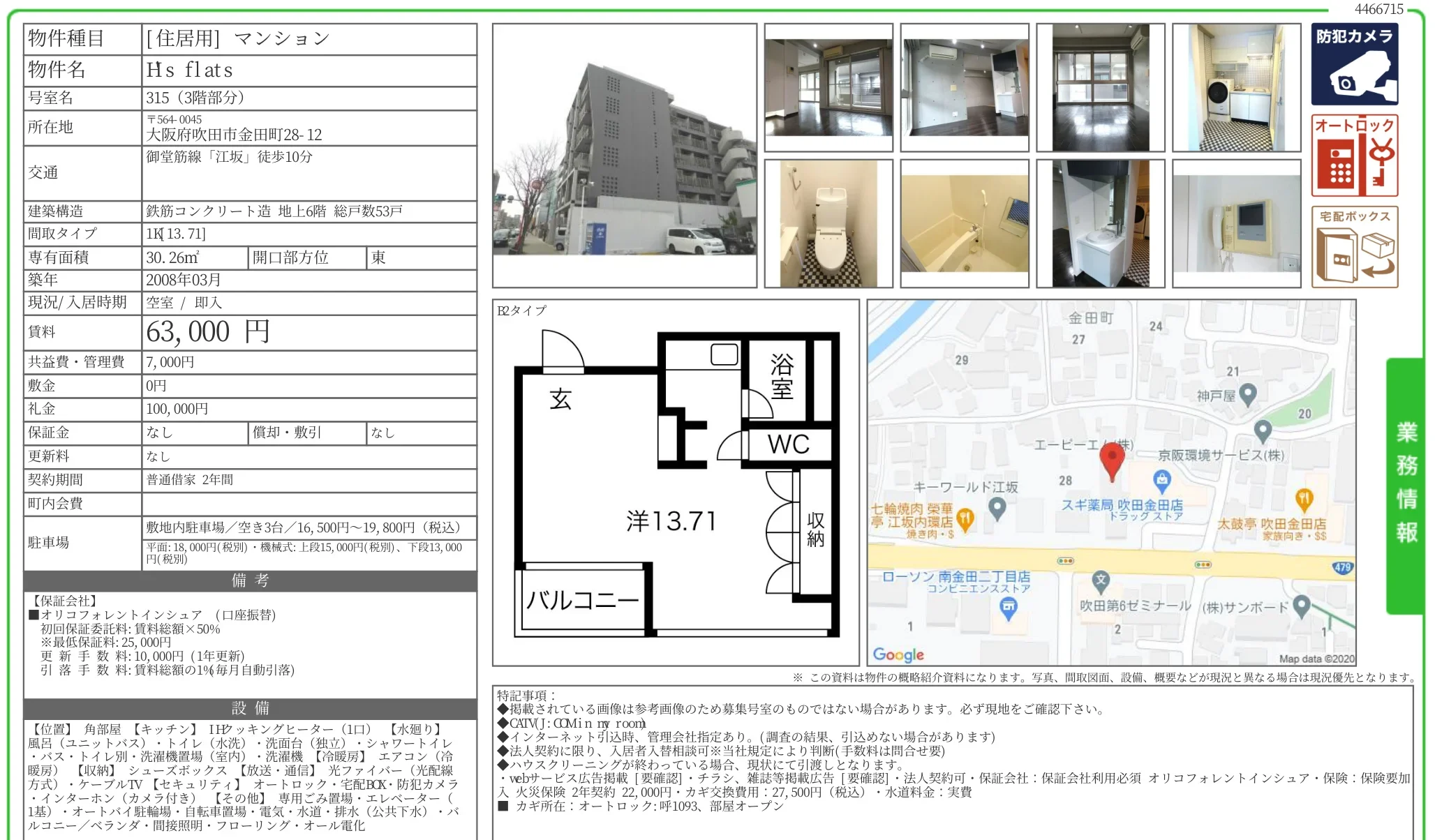The height and width of the screenshot is (840, 1435).
Task: Open the large building exterior photo
Action: click(624, 156)
